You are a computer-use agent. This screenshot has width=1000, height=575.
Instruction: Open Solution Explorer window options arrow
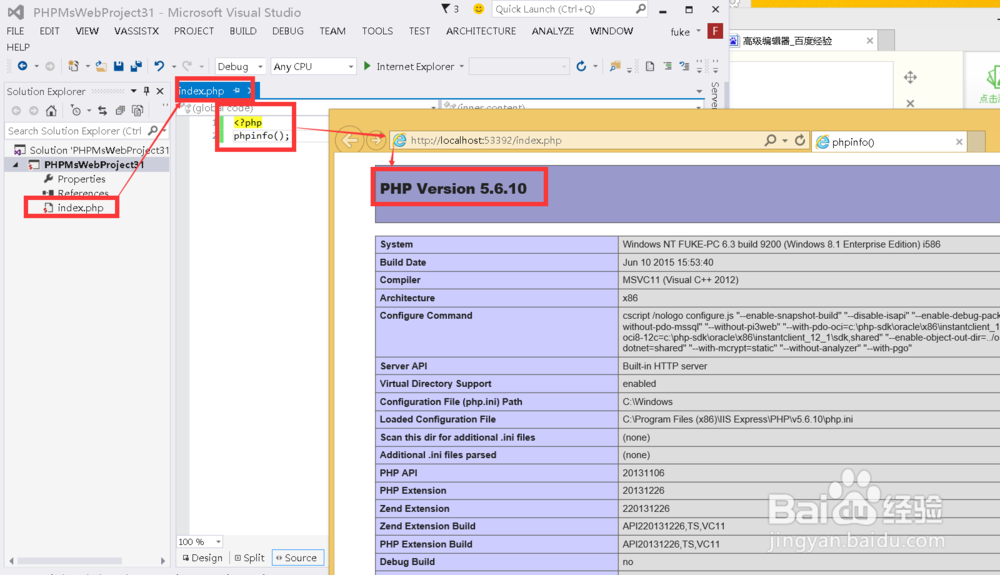point(133,91)
